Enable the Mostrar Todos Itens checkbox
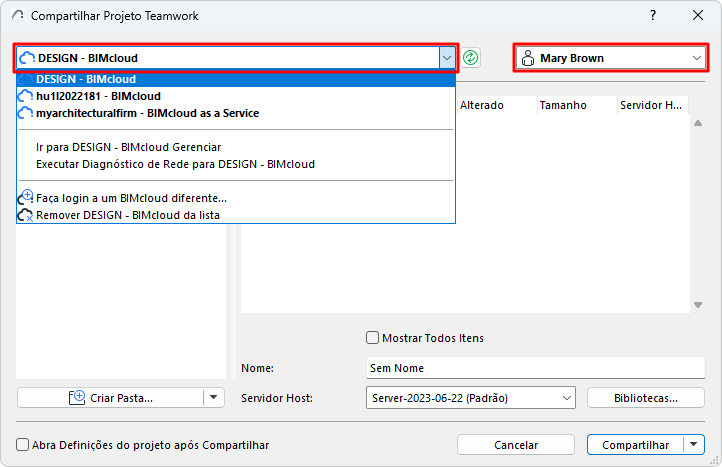This screenshot has height=467, width=722. (x=373, y=338)
